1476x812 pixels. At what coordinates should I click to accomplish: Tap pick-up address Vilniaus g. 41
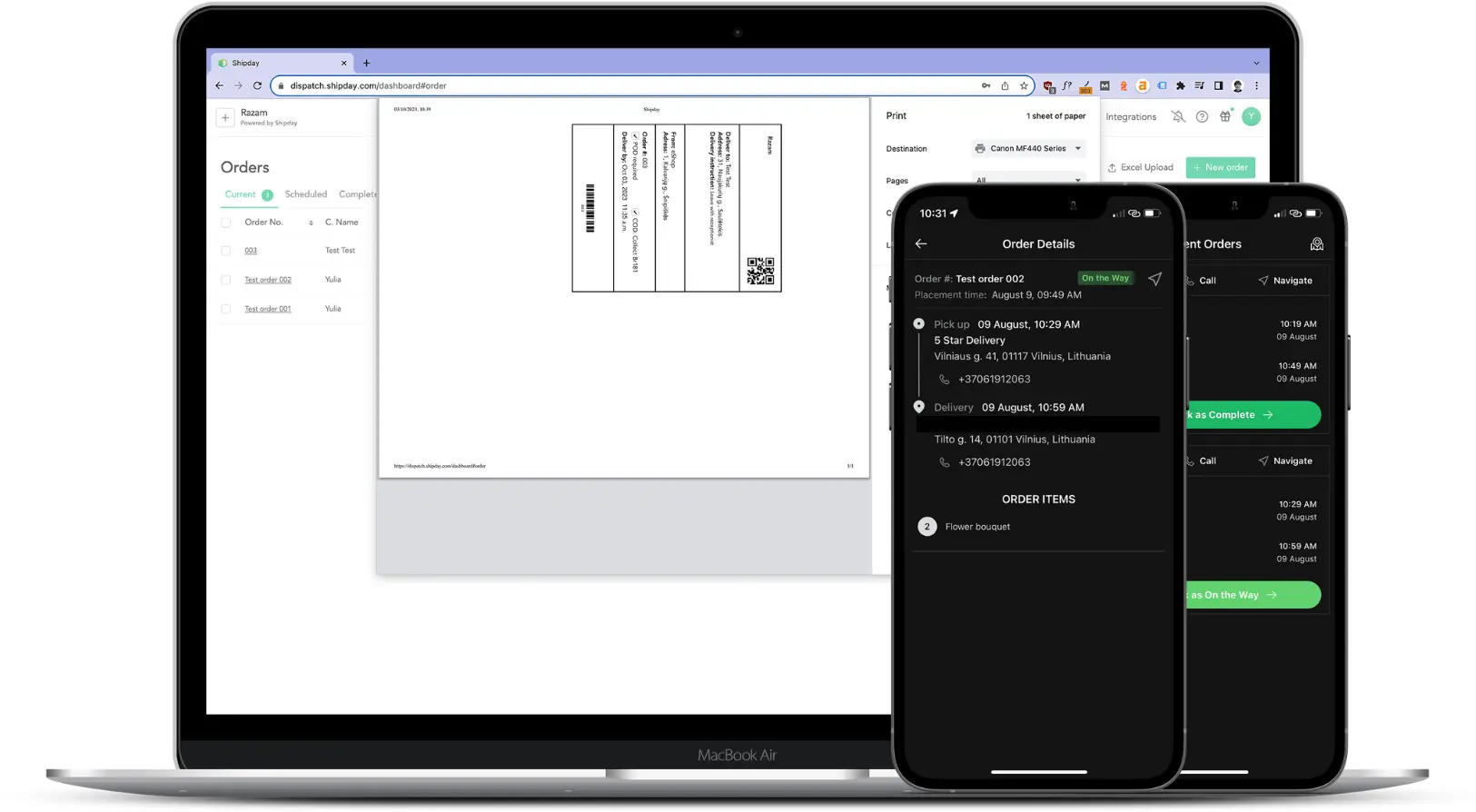tap(1022, 357)
